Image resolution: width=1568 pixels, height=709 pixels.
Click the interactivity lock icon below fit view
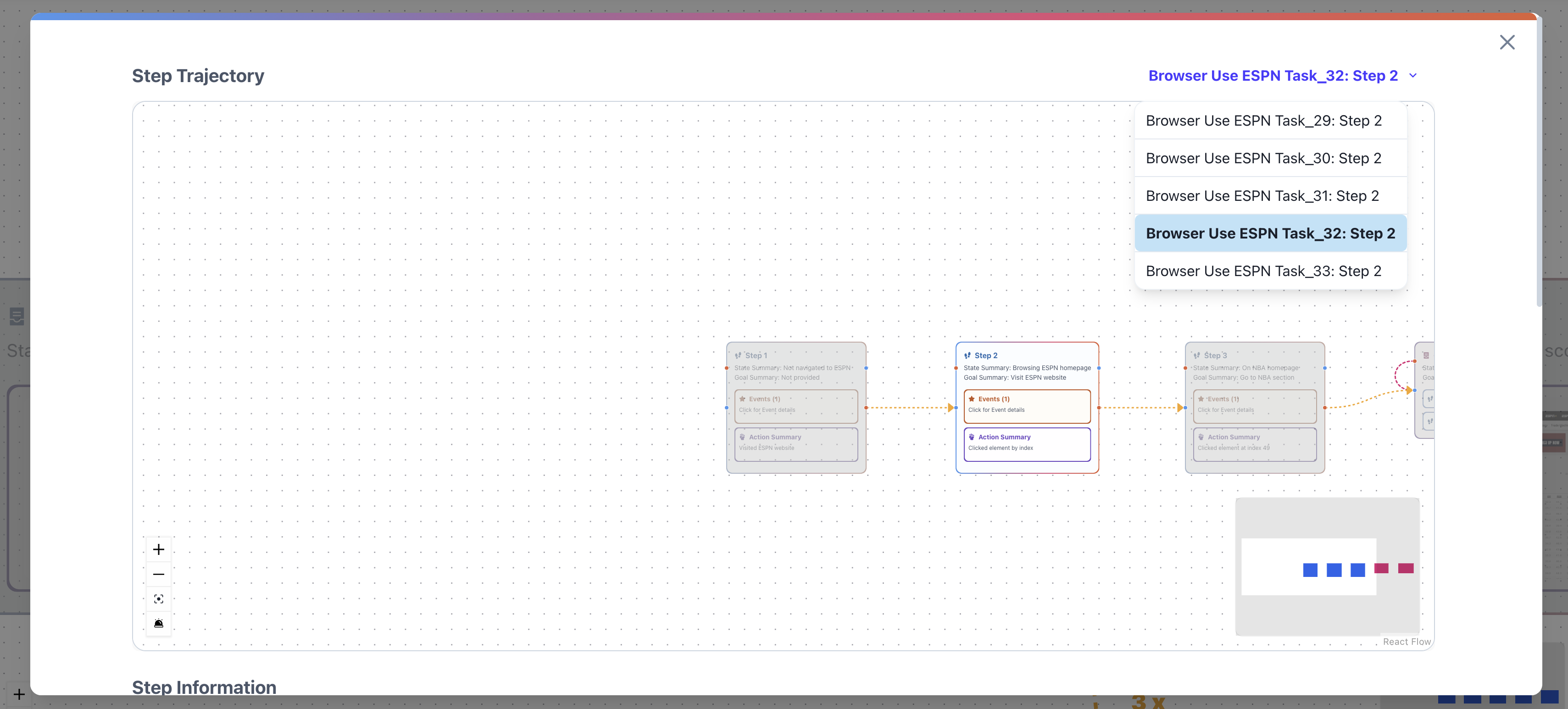[158, 623]
